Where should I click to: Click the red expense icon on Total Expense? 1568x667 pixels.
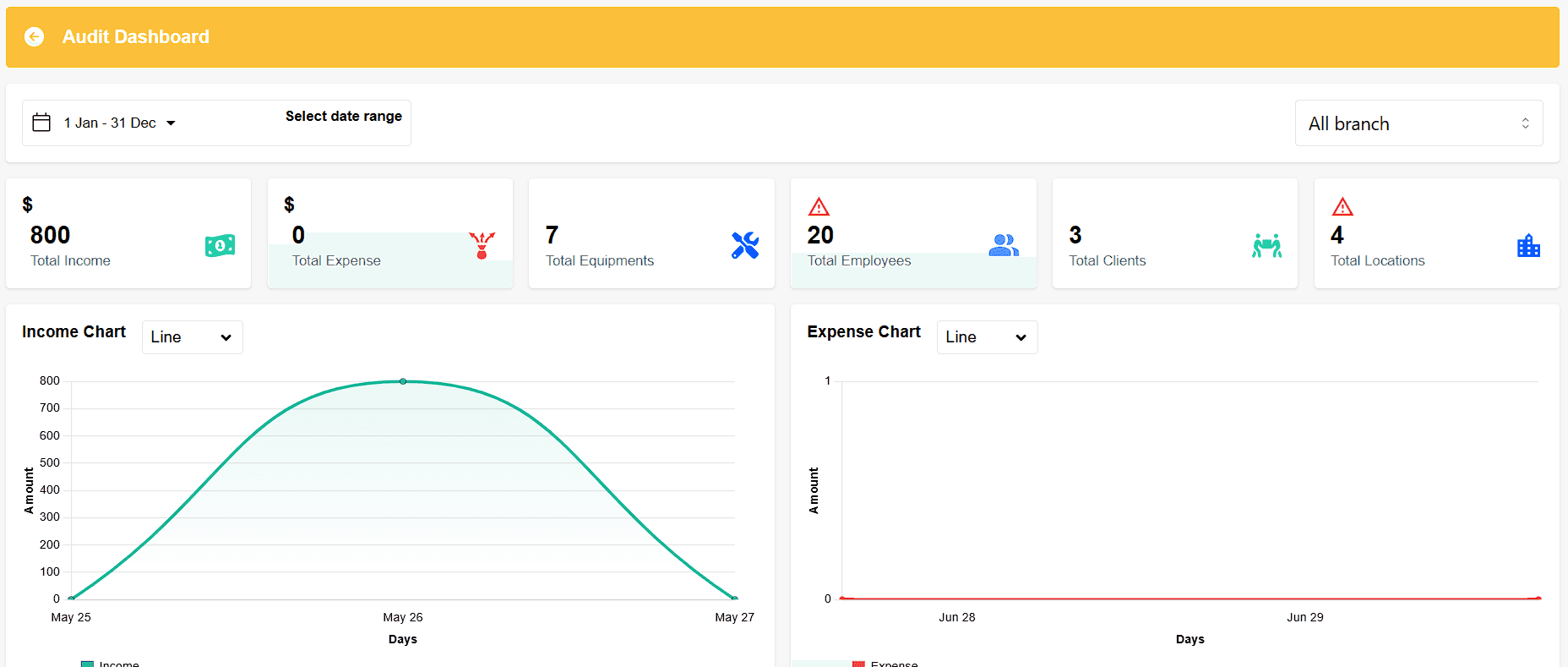tap(482, 245)
